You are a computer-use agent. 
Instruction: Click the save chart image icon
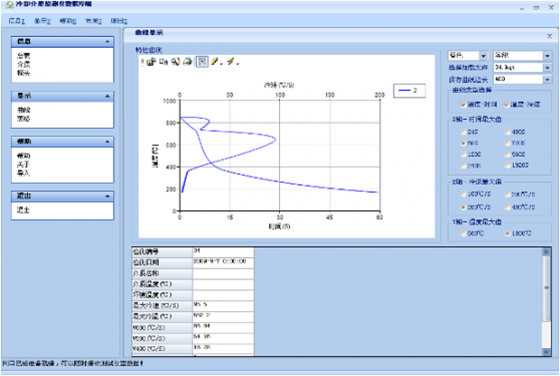(x=151, y=62)
